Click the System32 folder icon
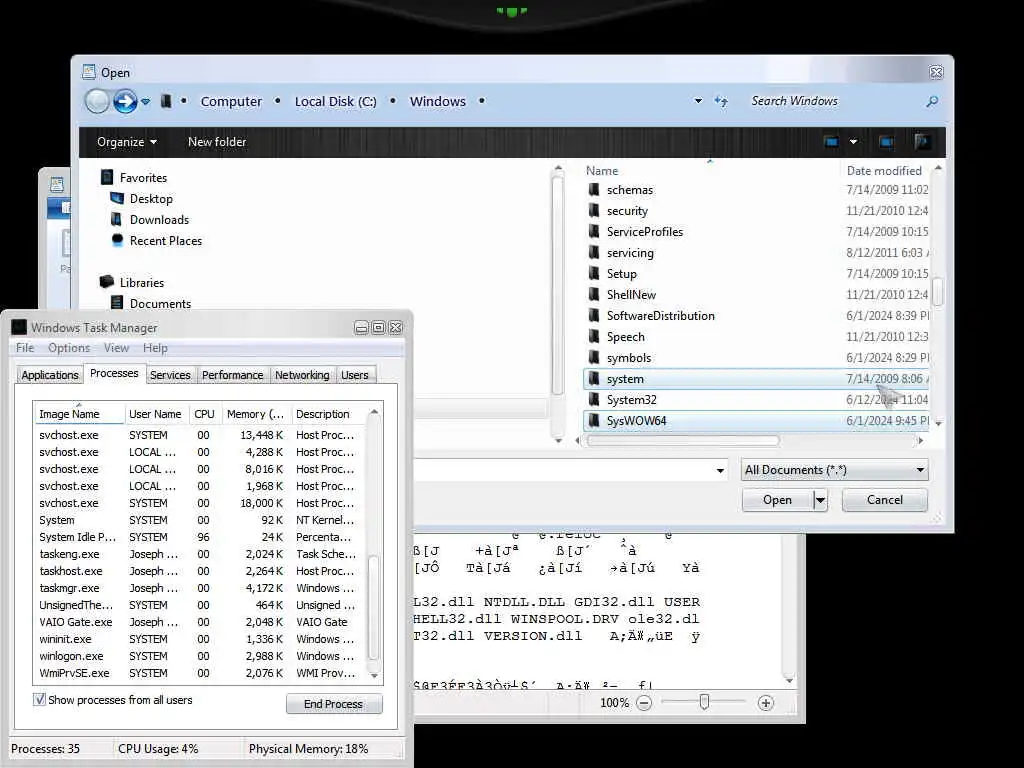The height and width of the screenshot is (768, 1024). point(594,399)
